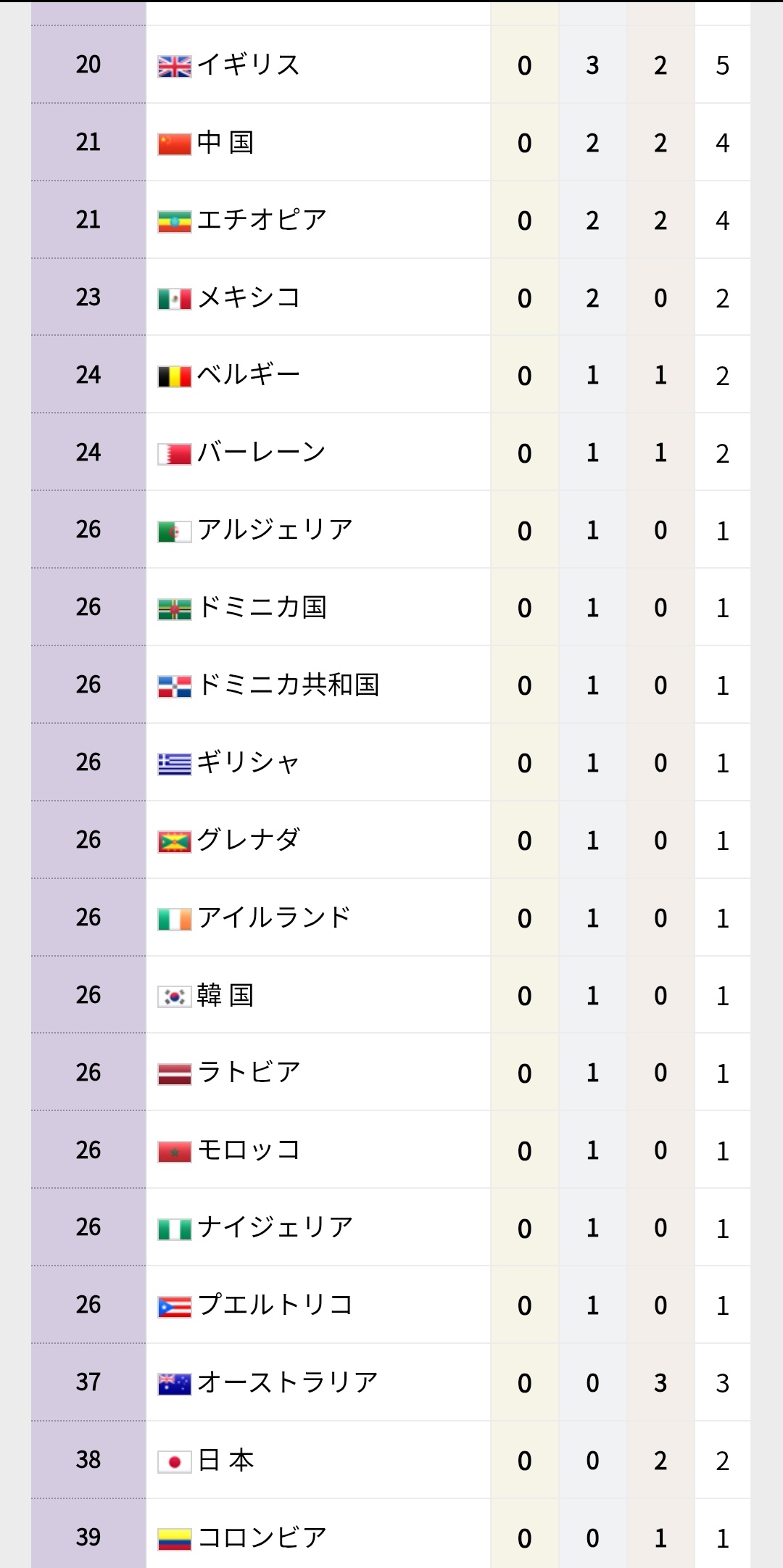Click total medal count 5 for イギリス
This screenshot has width=783, height=1568.
coord(722,66)
